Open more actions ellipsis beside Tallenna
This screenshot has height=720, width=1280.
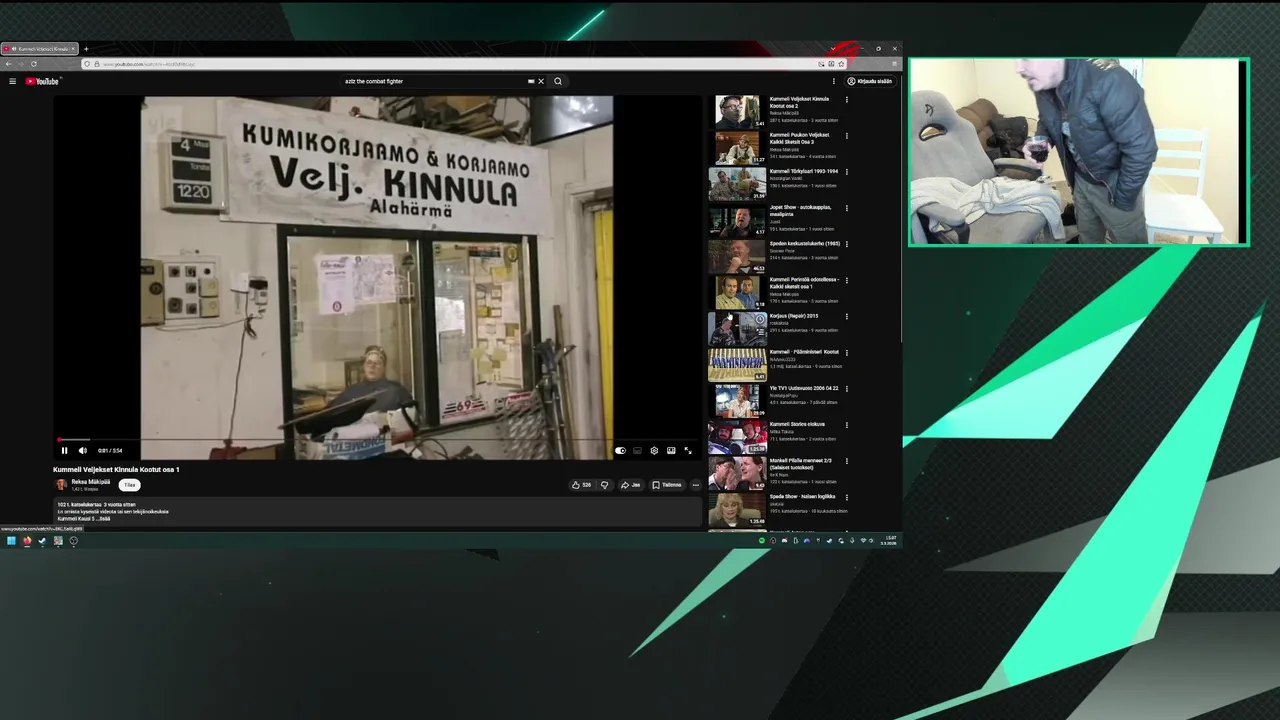click(696, 485)
